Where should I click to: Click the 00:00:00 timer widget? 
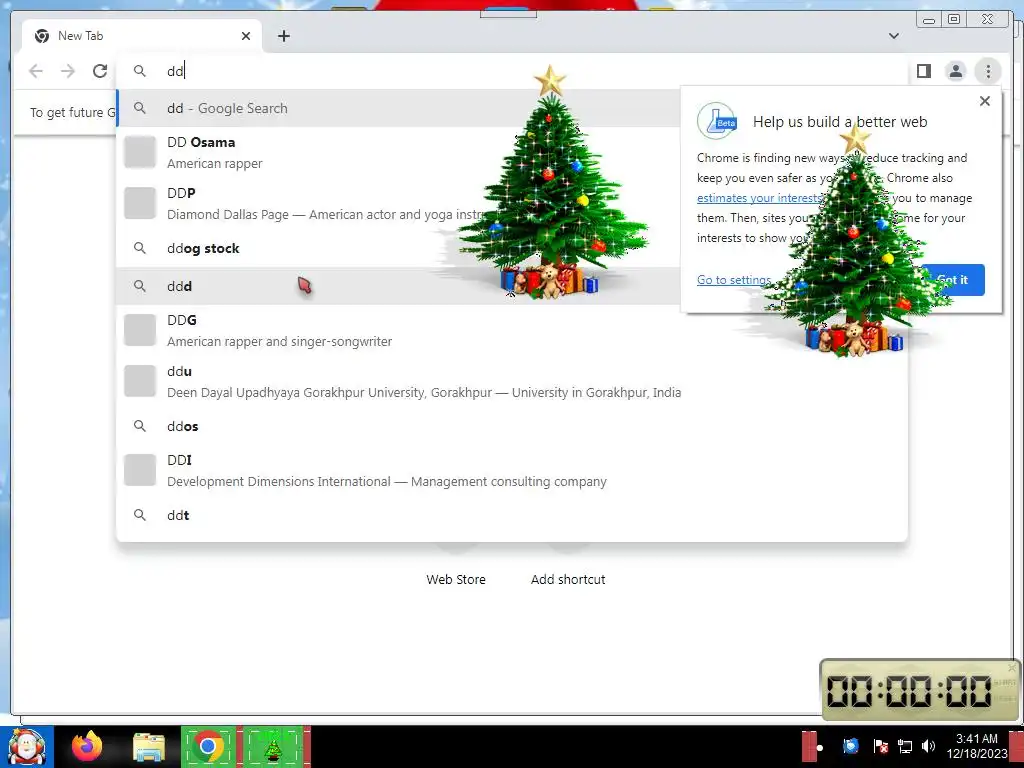[920, 690]
